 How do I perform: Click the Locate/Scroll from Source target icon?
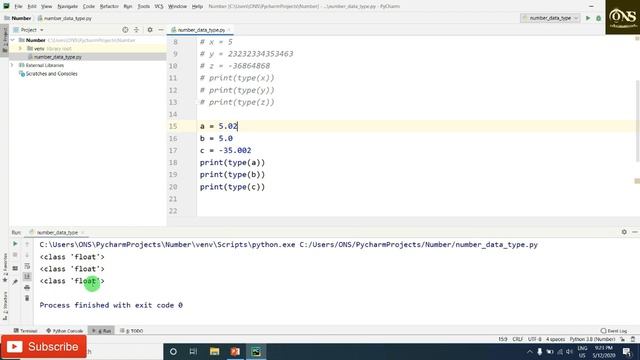coord(125,30)
